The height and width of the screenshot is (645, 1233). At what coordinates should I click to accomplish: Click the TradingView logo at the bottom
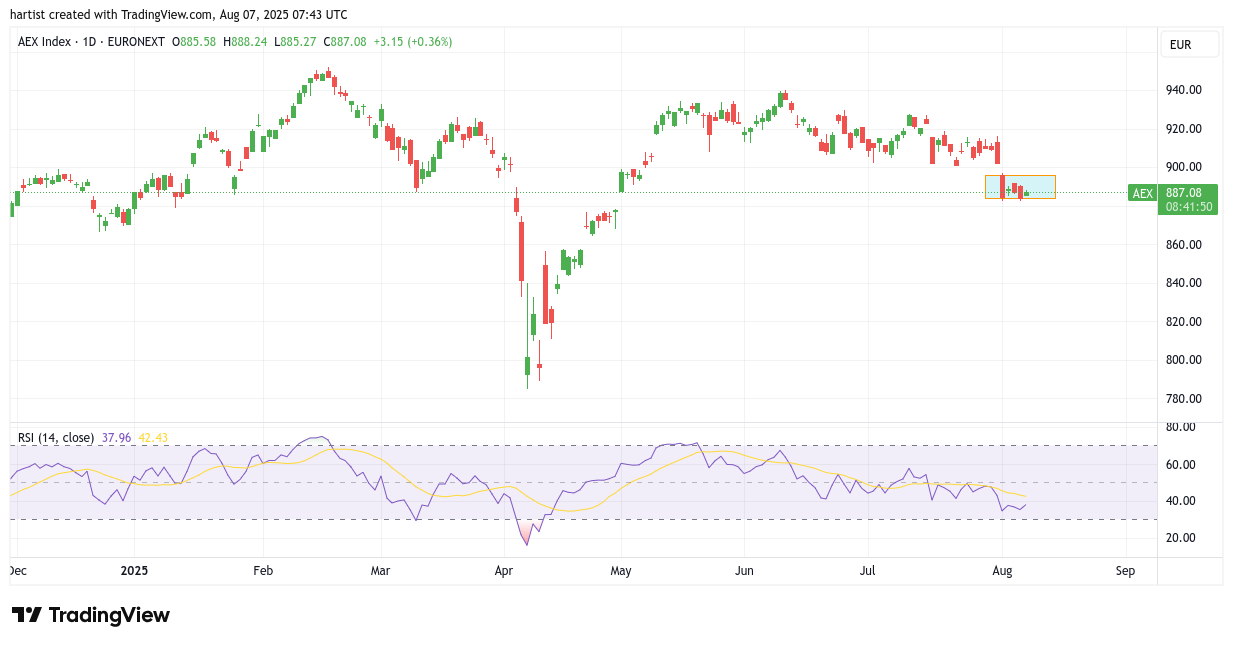click(91, 615)
